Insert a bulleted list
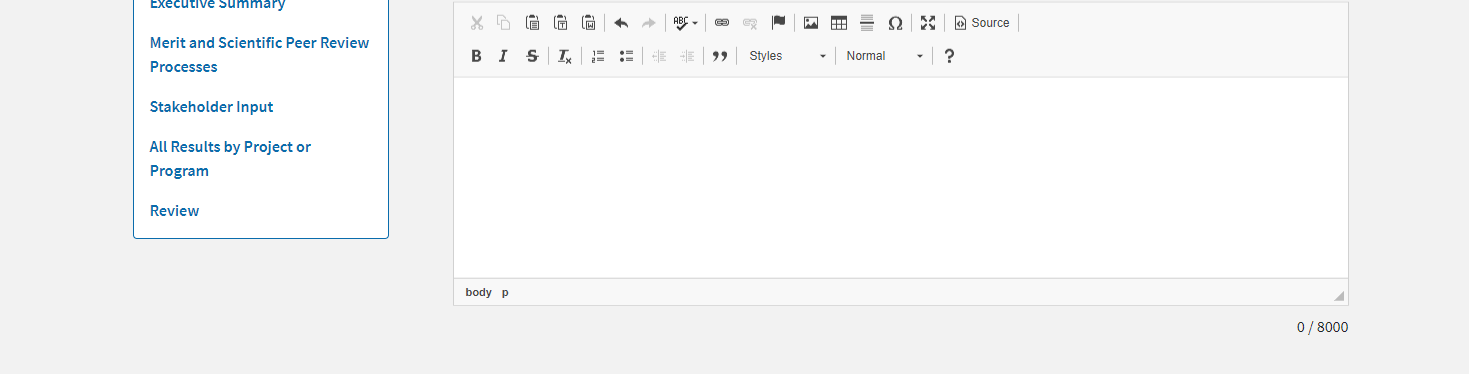The height and width of the screenshot is (374, 1469). point(626,56)
